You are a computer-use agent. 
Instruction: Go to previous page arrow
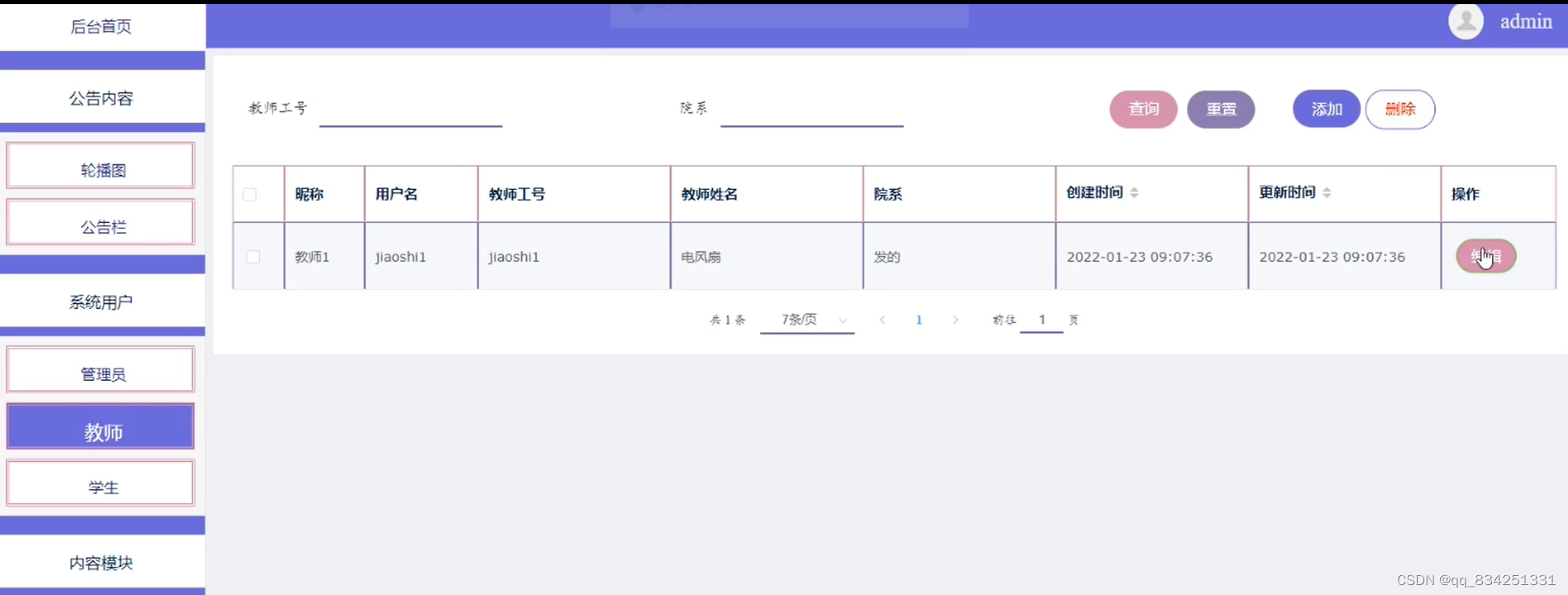tap(882, 320)
